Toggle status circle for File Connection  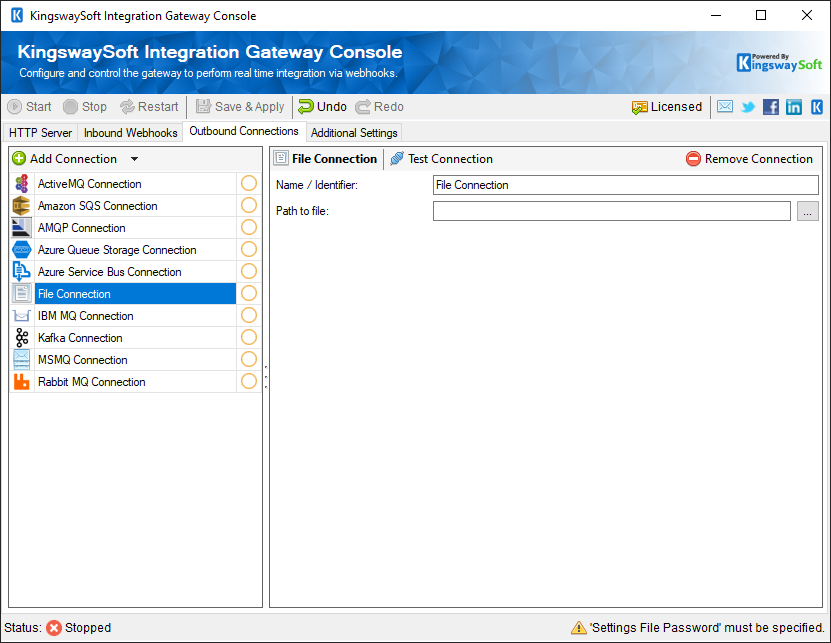tap(249, 293)
